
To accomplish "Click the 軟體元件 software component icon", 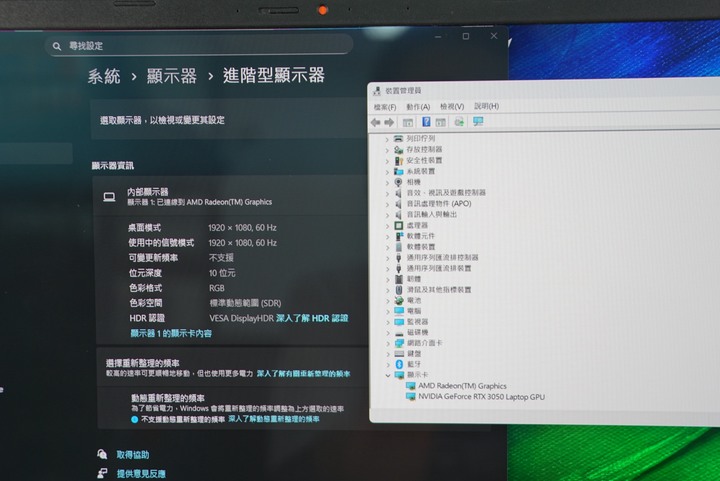I will coord(399,236).
